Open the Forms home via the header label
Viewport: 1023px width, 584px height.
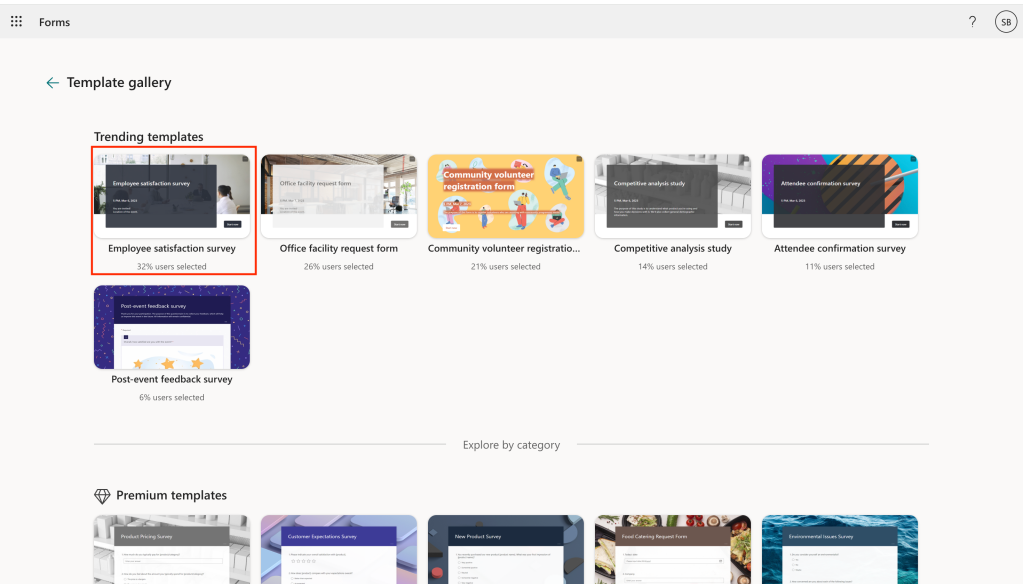click(54, 22)
